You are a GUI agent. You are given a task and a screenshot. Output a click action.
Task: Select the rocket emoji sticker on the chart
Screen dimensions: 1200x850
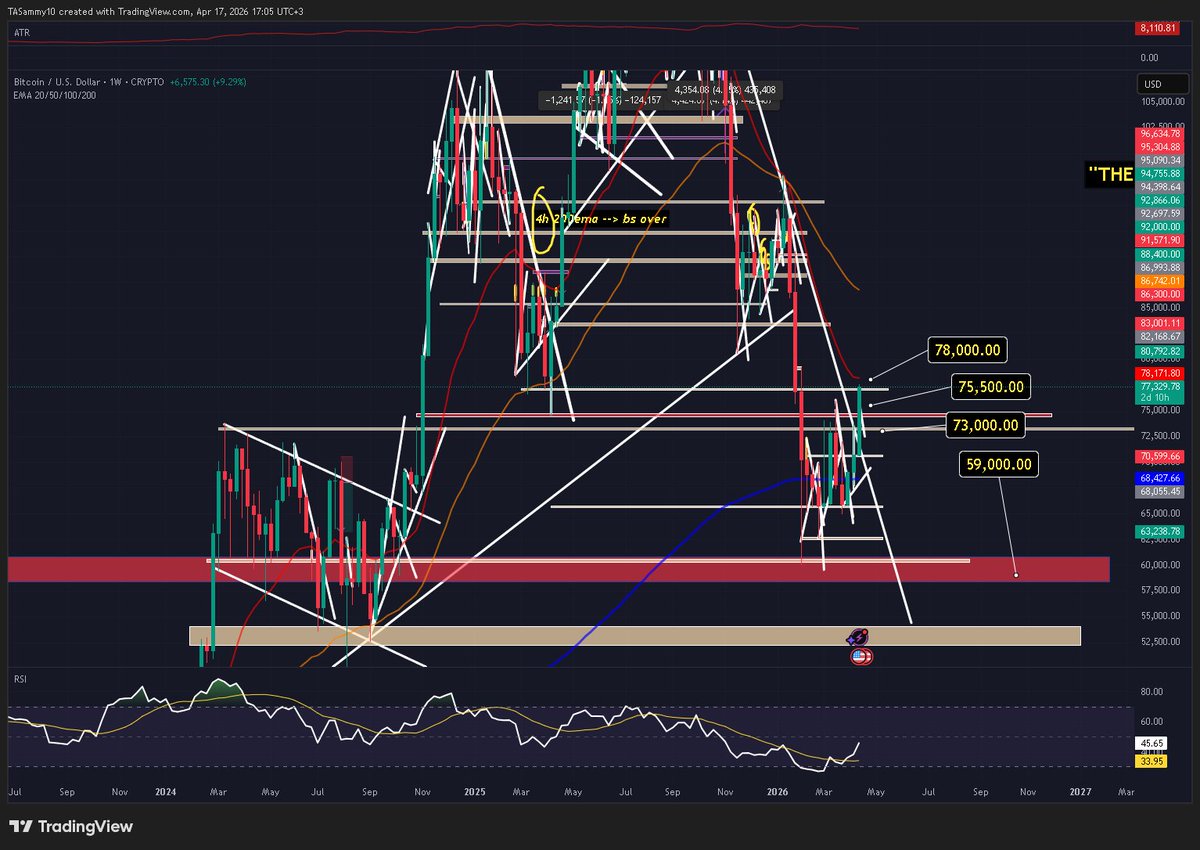858,637
